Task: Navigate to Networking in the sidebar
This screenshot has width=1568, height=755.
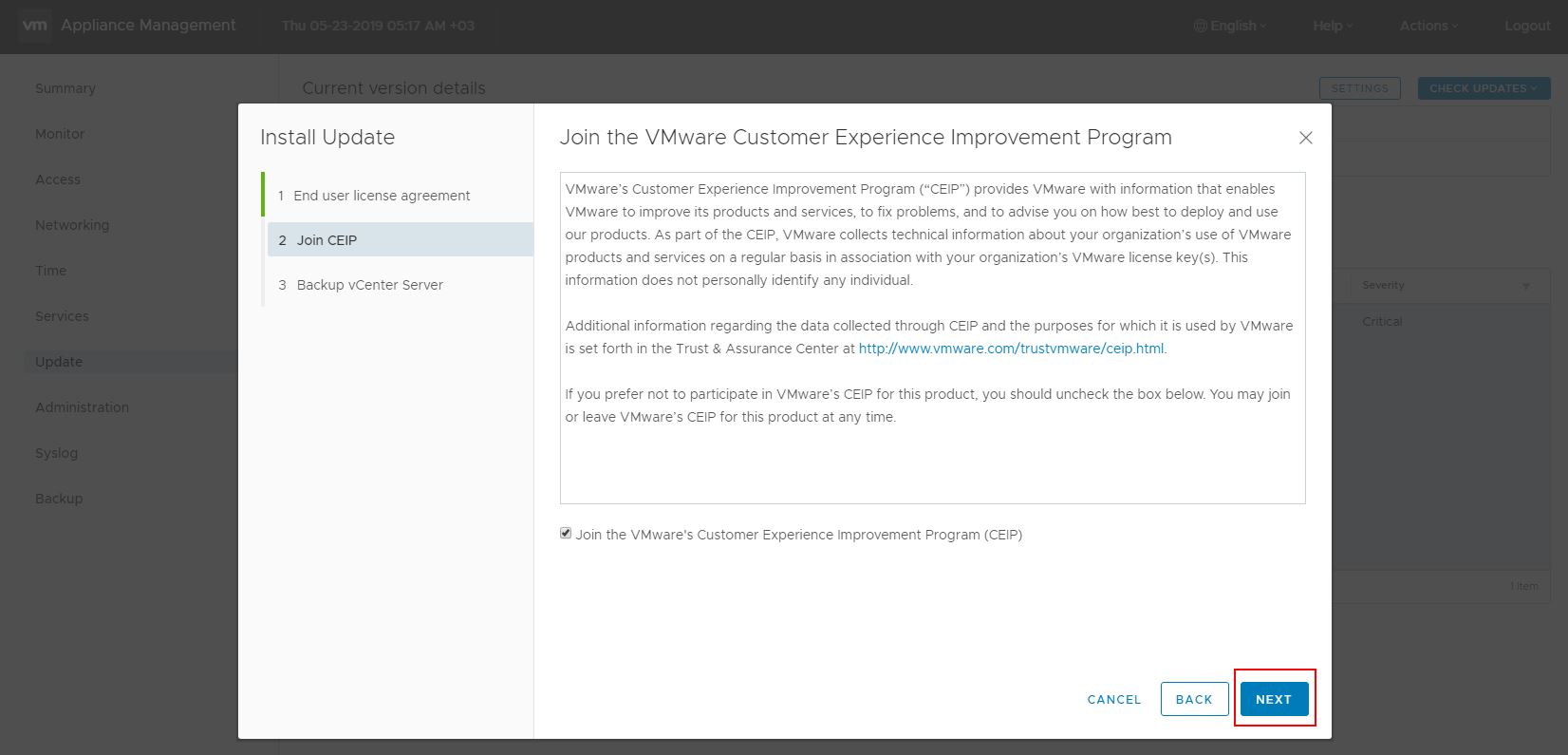Action: (72, 225)
